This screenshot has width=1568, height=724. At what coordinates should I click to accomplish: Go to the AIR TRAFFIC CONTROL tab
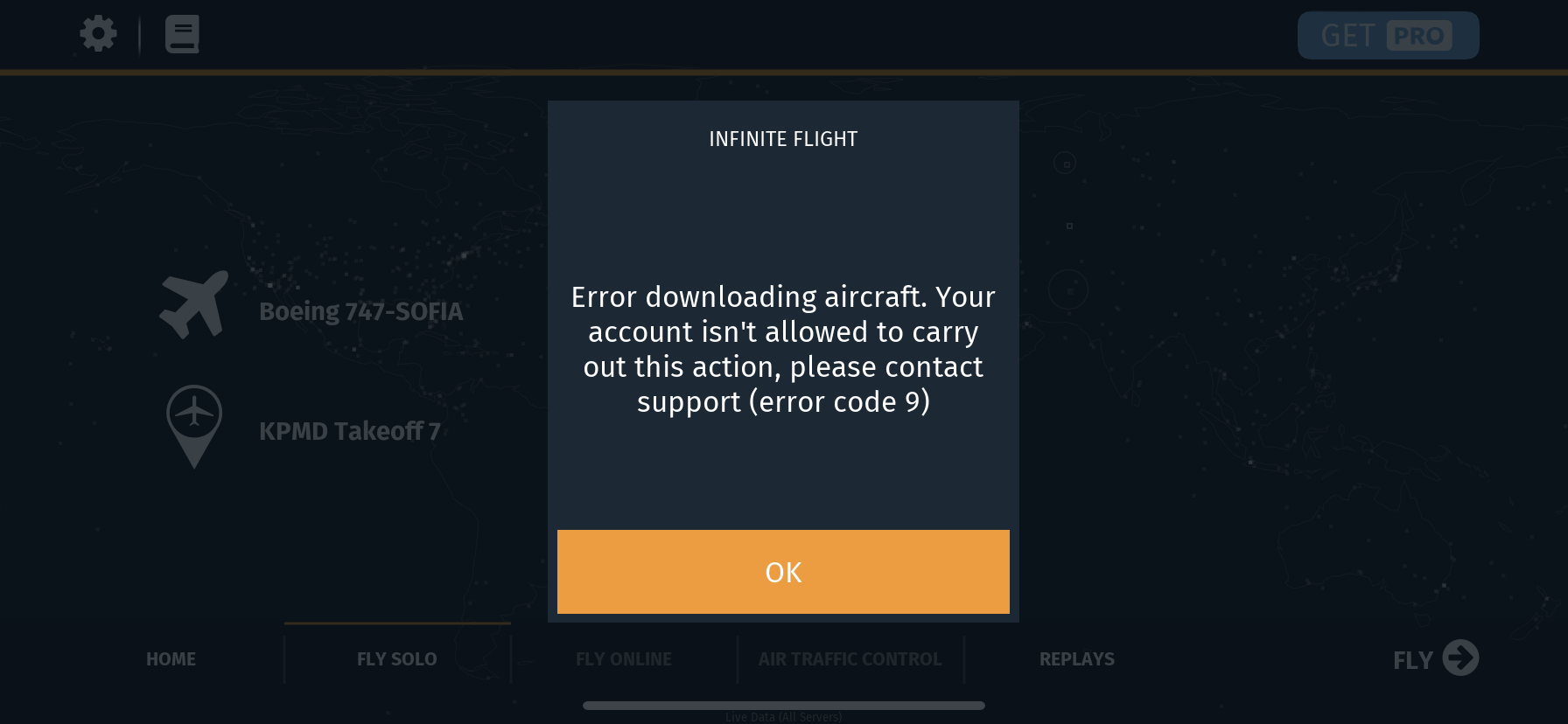850,659
